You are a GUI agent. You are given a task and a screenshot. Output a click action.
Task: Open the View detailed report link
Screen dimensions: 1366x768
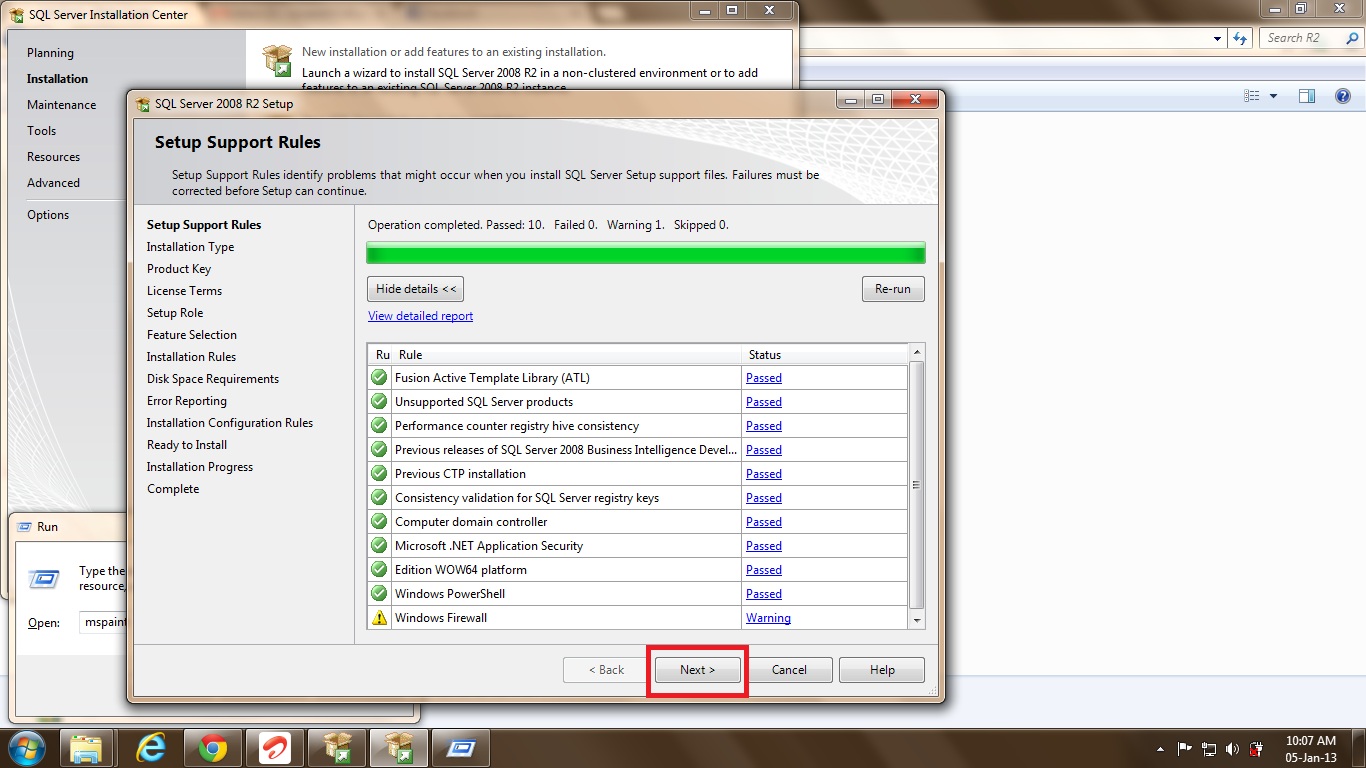[420, 316]
